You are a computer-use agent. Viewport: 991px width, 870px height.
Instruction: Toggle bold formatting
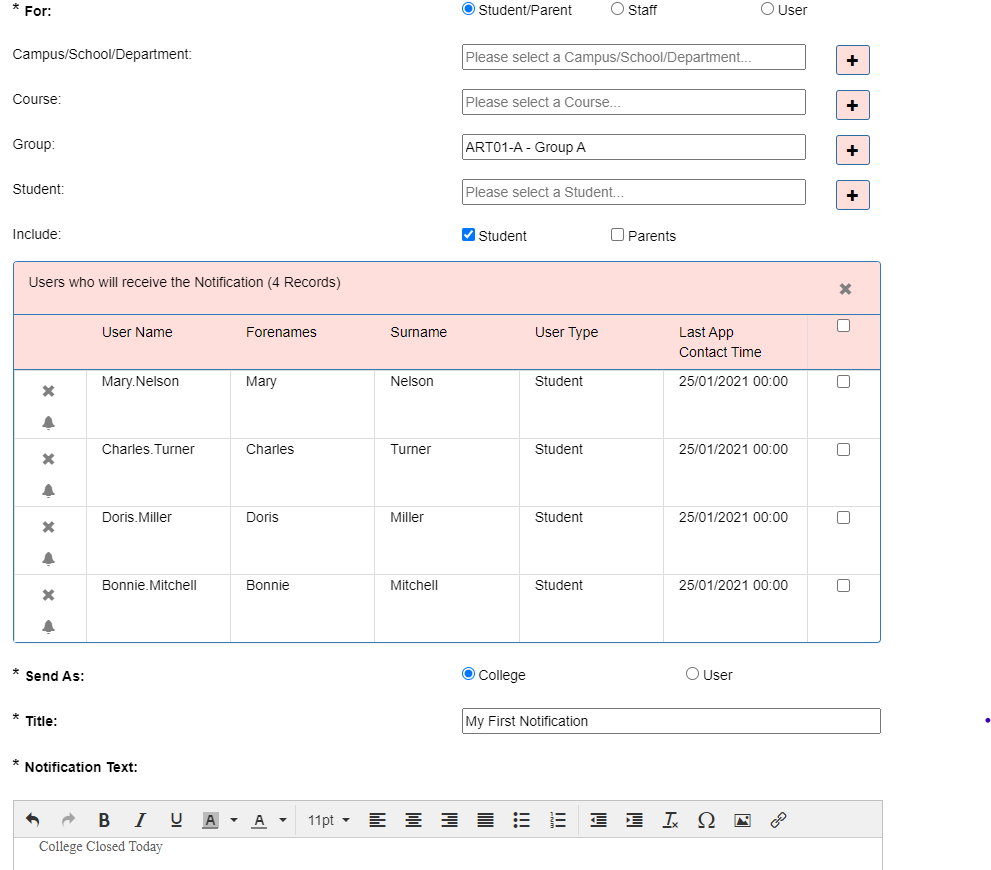[104, 820]
